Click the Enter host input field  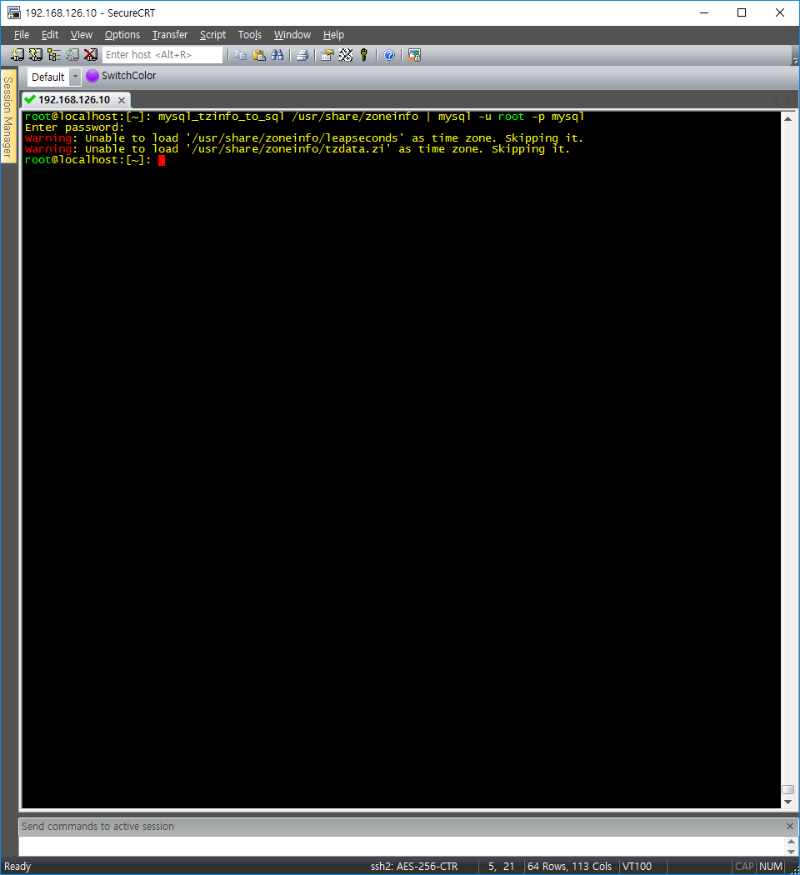[x=162, y=55]
